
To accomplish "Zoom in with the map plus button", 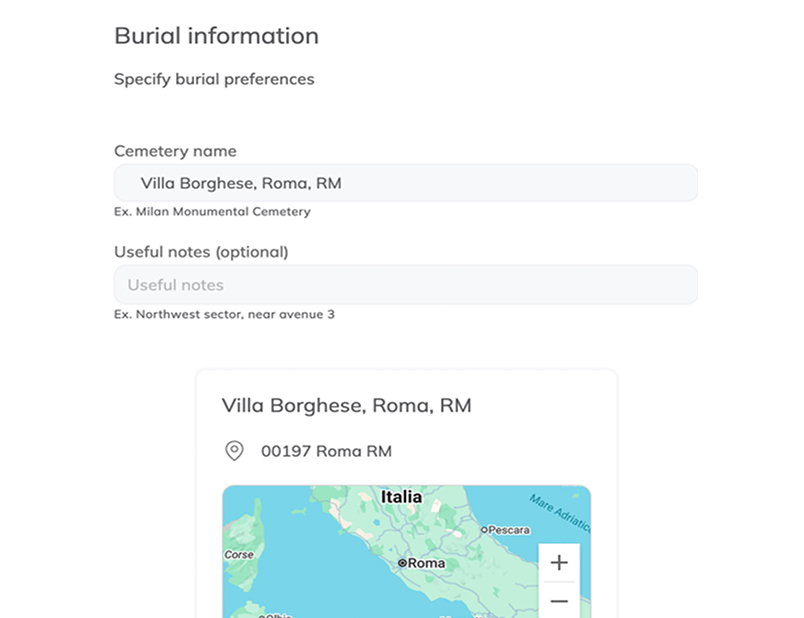I will 559,562.
